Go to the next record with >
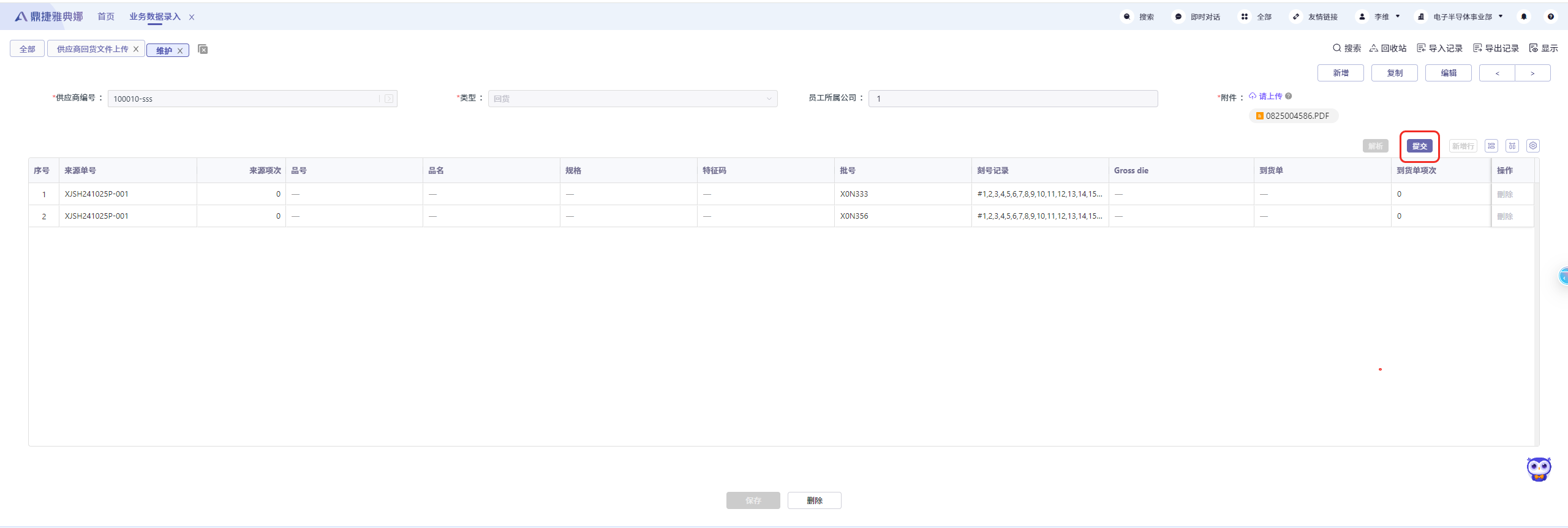This screenshot has height=528, width=1568. 1532,73
